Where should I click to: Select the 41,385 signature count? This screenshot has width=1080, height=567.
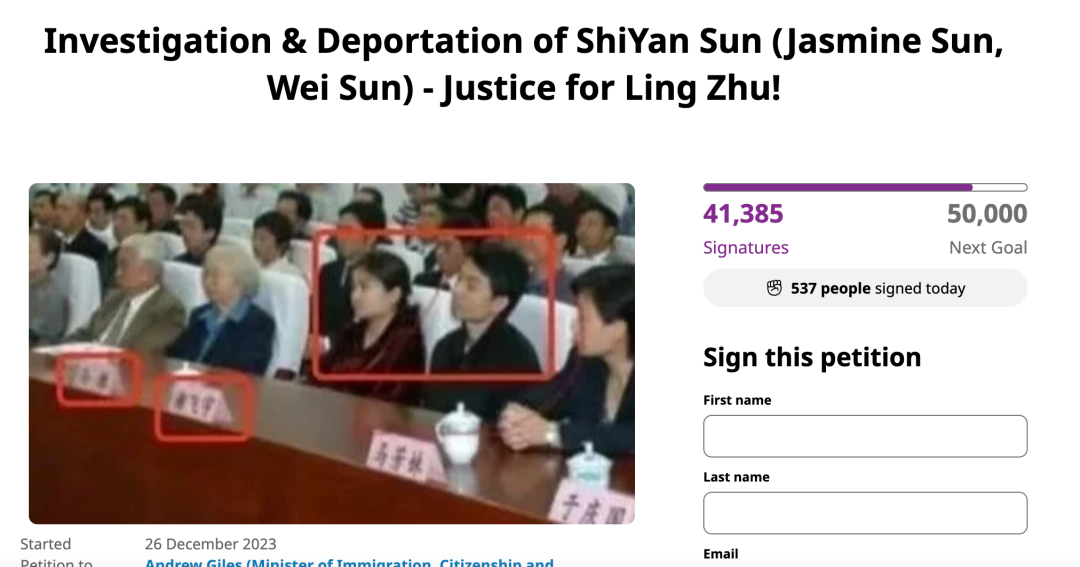click(x=743, y=214)
